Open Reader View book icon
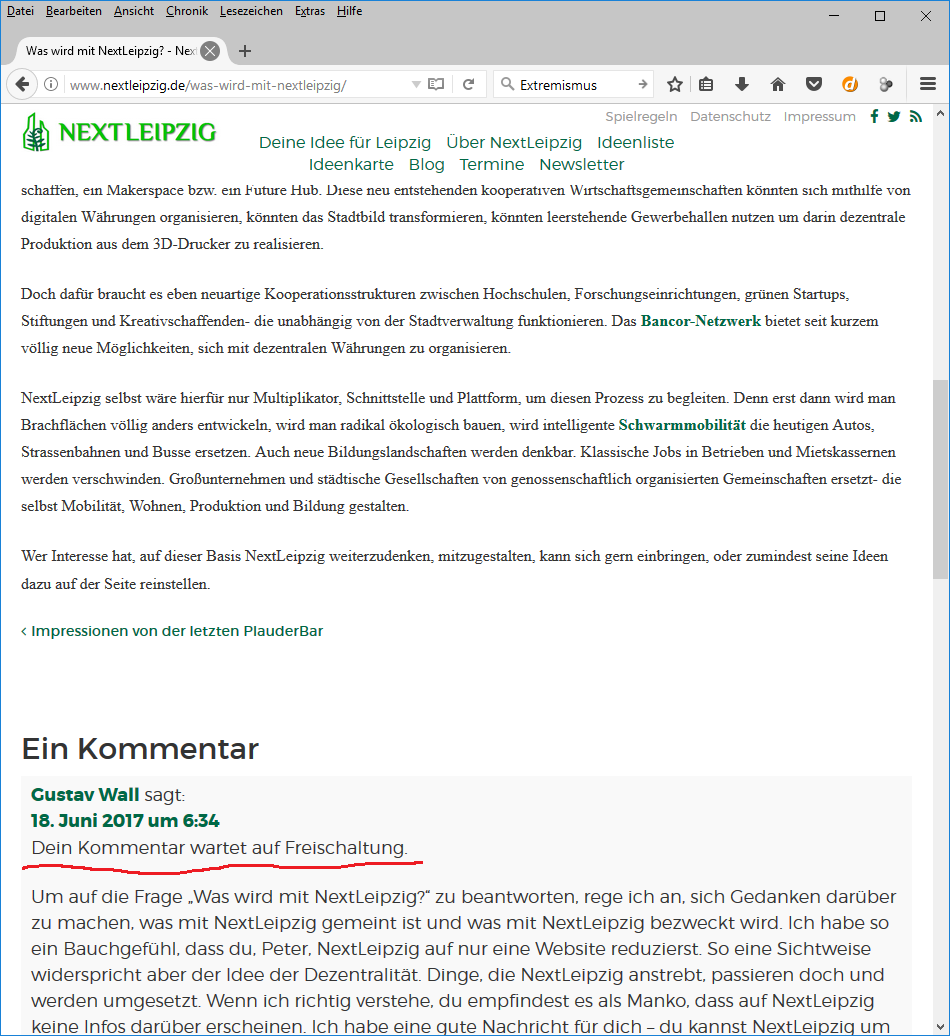 tap(436, 85)
